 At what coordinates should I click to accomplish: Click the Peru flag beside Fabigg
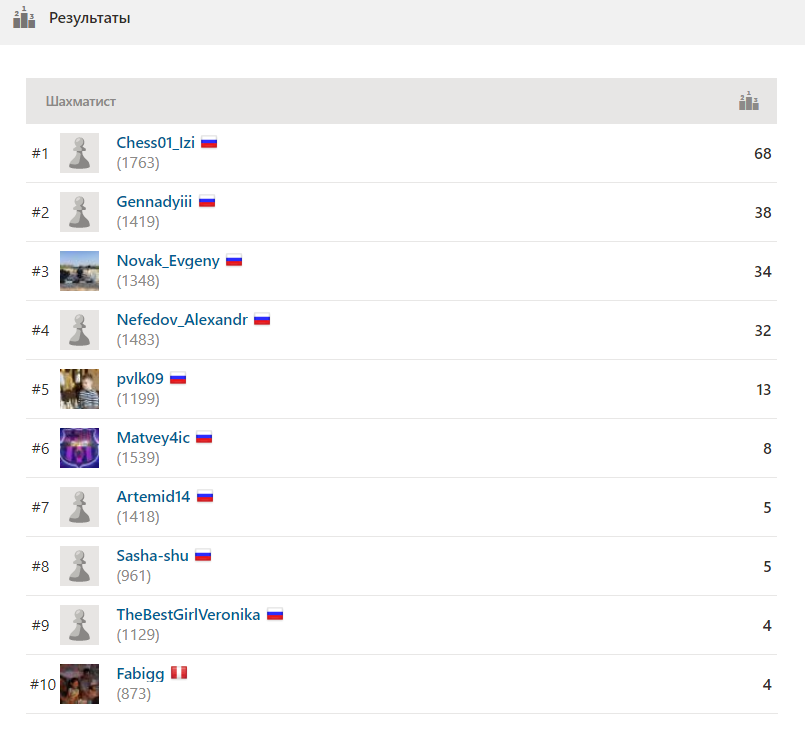[178, 673]
